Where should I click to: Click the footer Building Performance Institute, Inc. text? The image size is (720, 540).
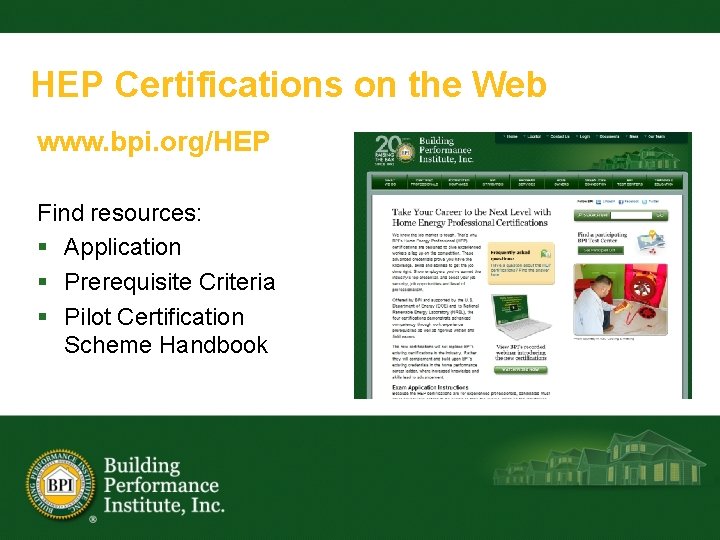pos(164,485)
